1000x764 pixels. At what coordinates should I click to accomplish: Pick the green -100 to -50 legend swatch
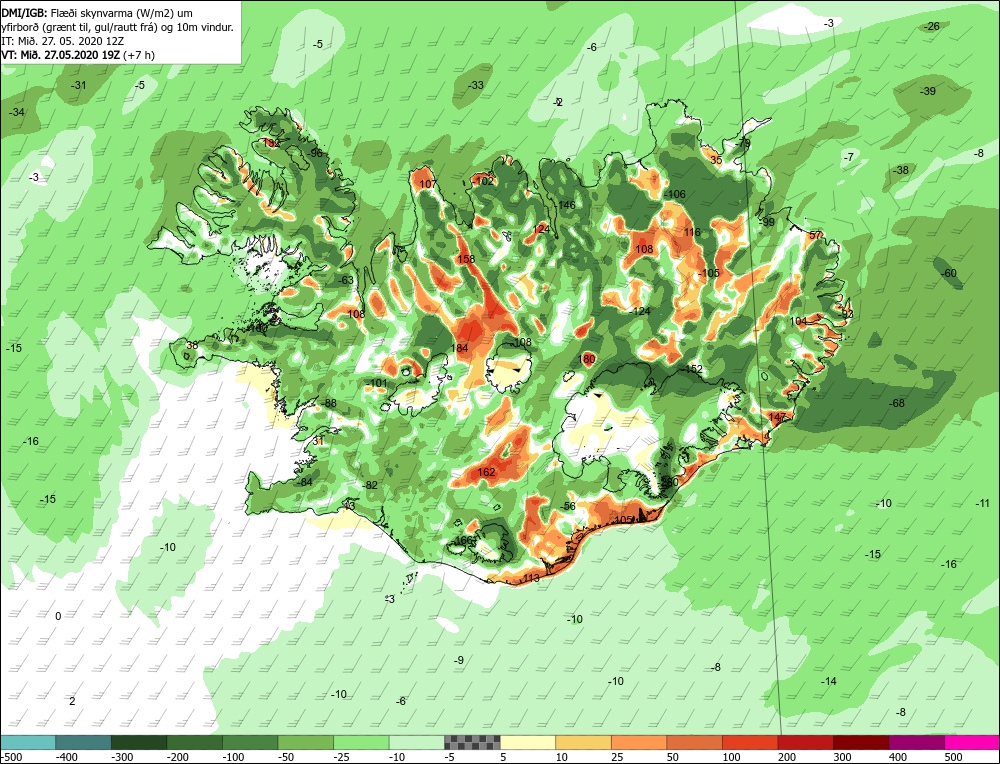tap(251, 742)
